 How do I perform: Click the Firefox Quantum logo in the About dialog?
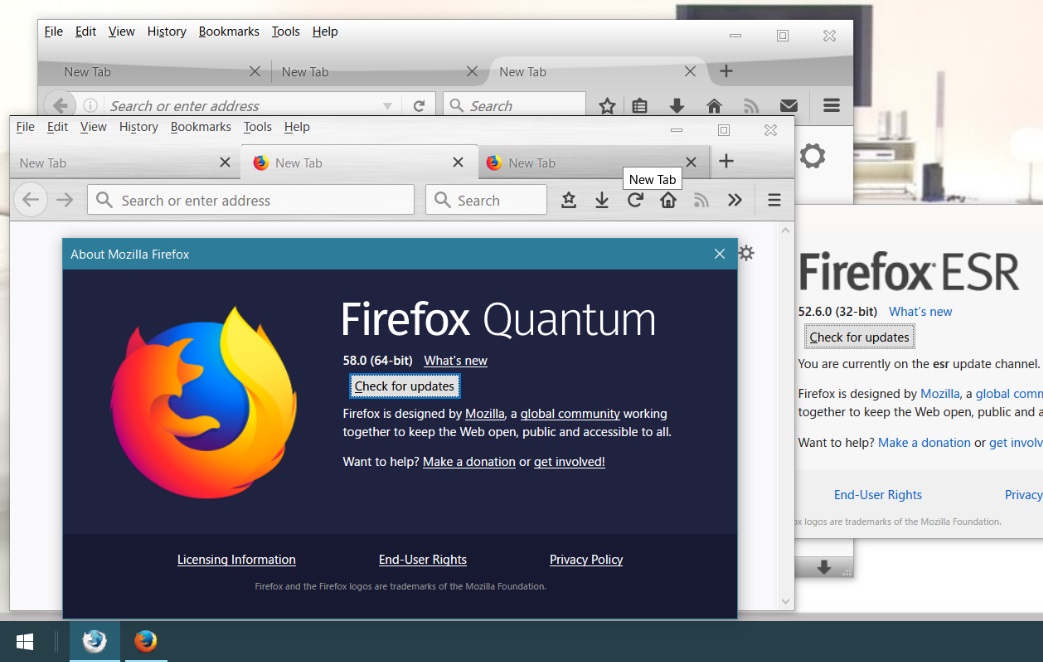click(204, 402)
